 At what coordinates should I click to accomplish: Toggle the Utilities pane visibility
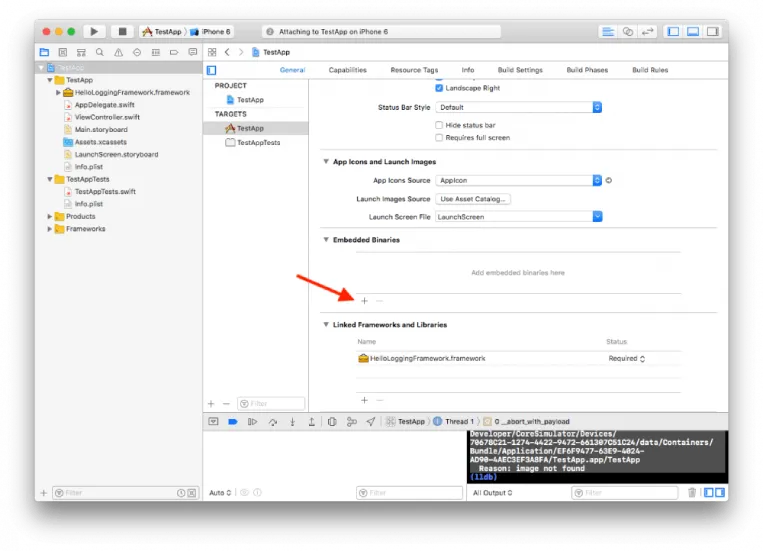(x=713, y=32)
